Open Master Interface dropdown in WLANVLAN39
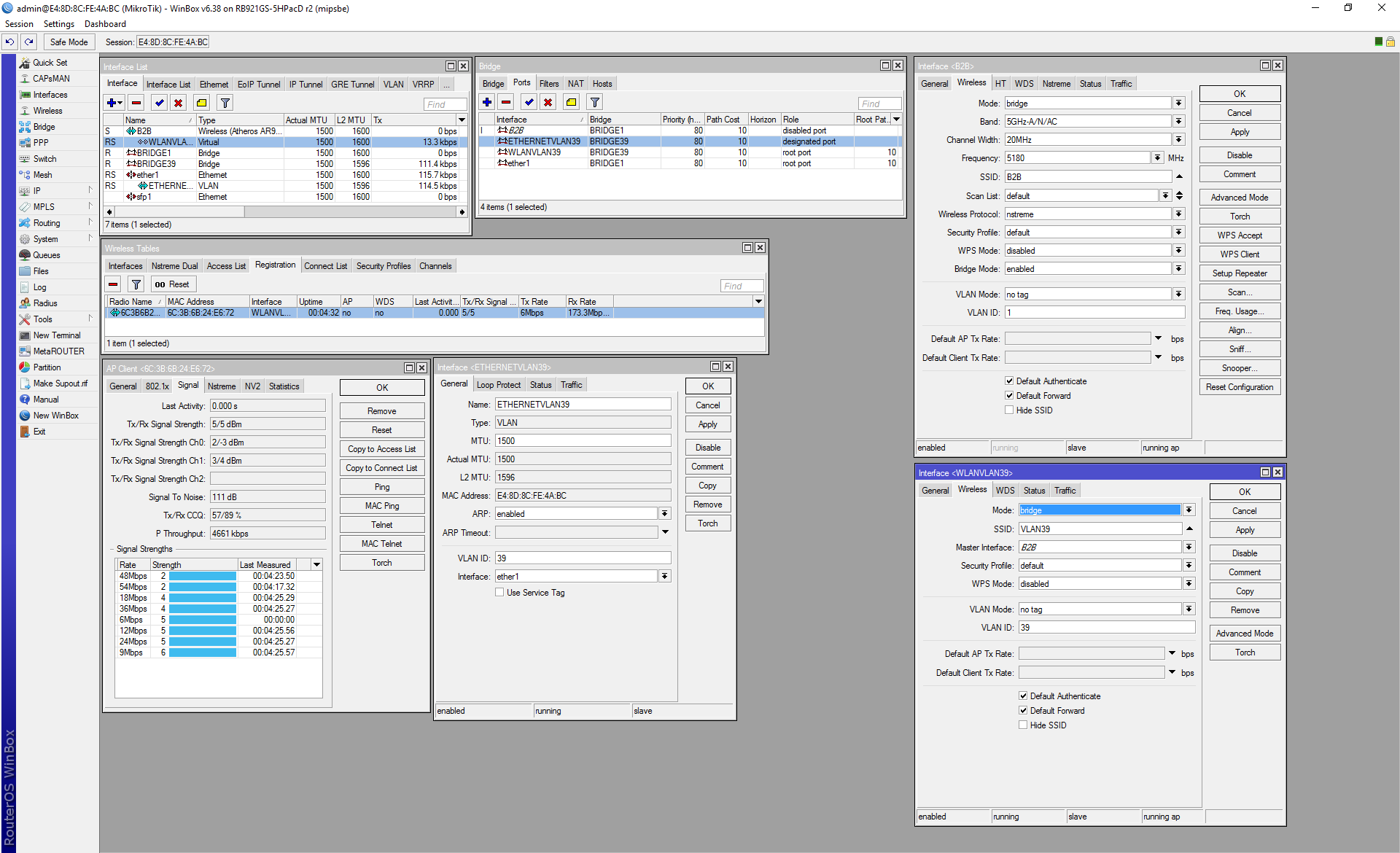The width and height of the screenshot is (1400, 853). point(1189,548)
